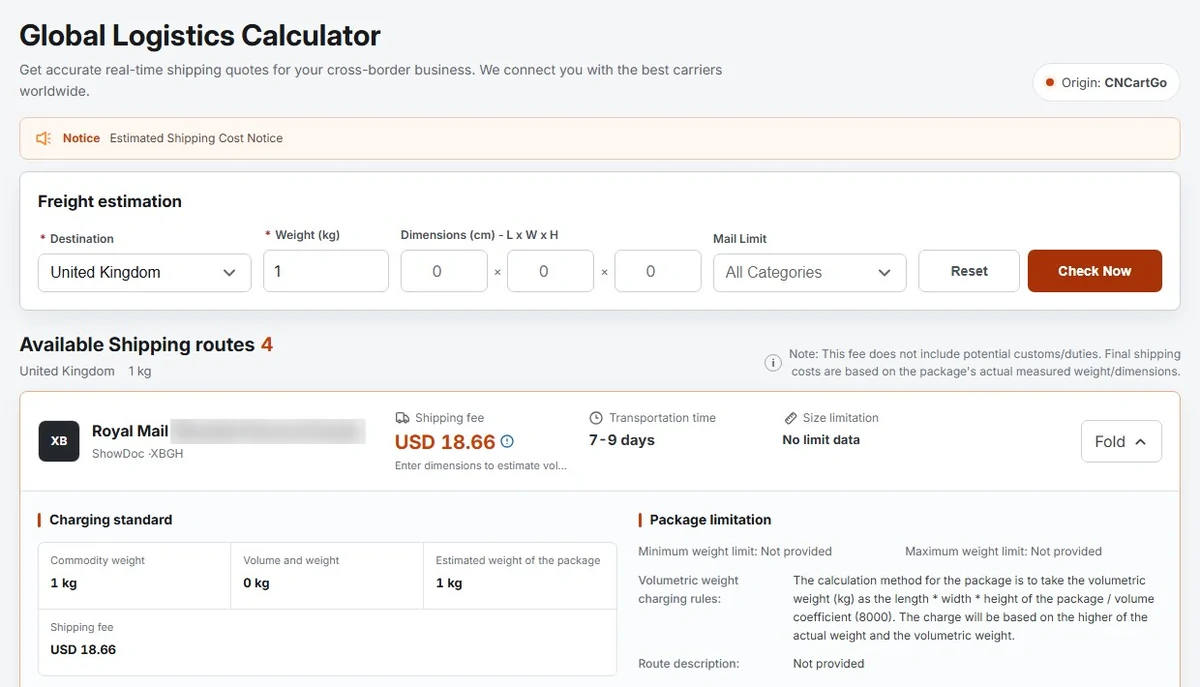Click the XB carrier logo badge
The image size is (1200, 687).
click(x=59, y=441)
